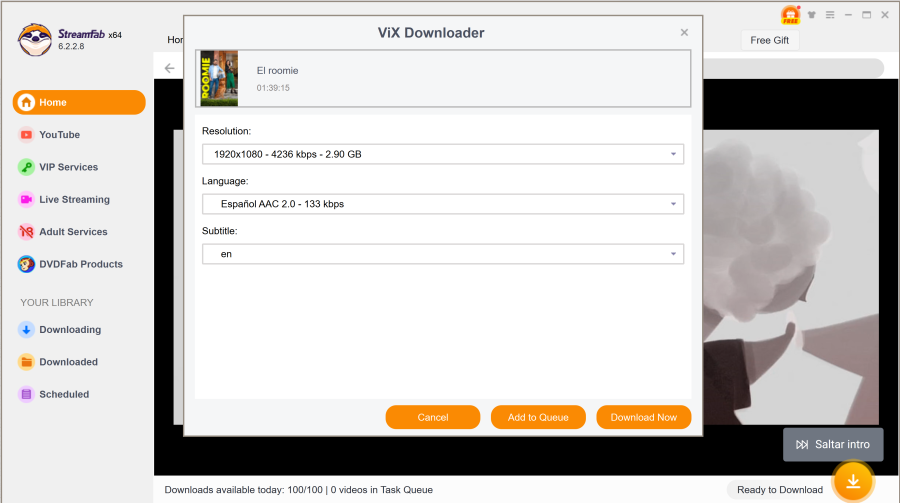The height and width of the screenshot is (503, 900).
Task: Click the free gift box icon
Action: click(790, 15)
